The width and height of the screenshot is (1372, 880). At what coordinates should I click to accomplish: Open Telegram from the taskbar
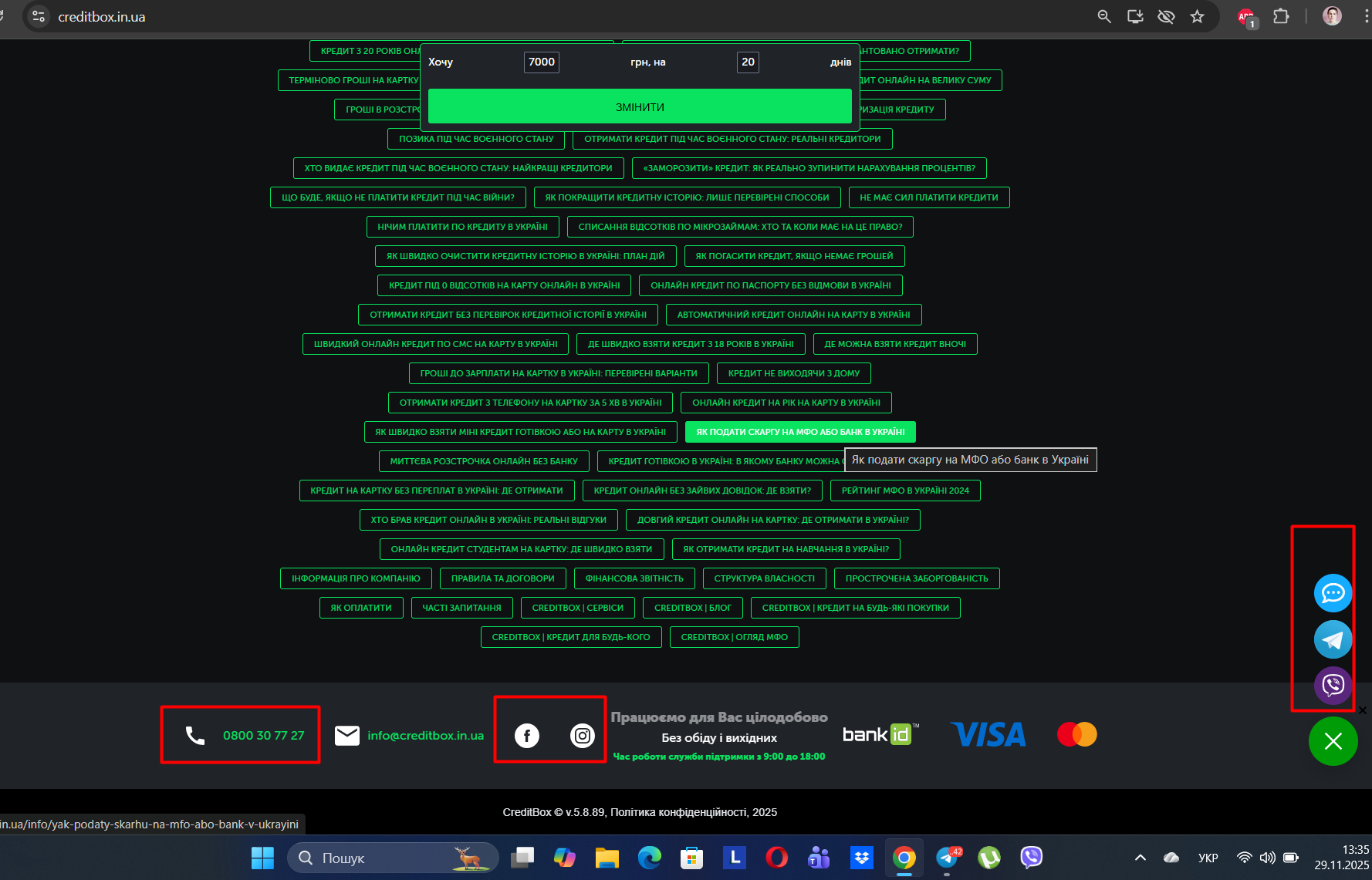coord(948,858)
